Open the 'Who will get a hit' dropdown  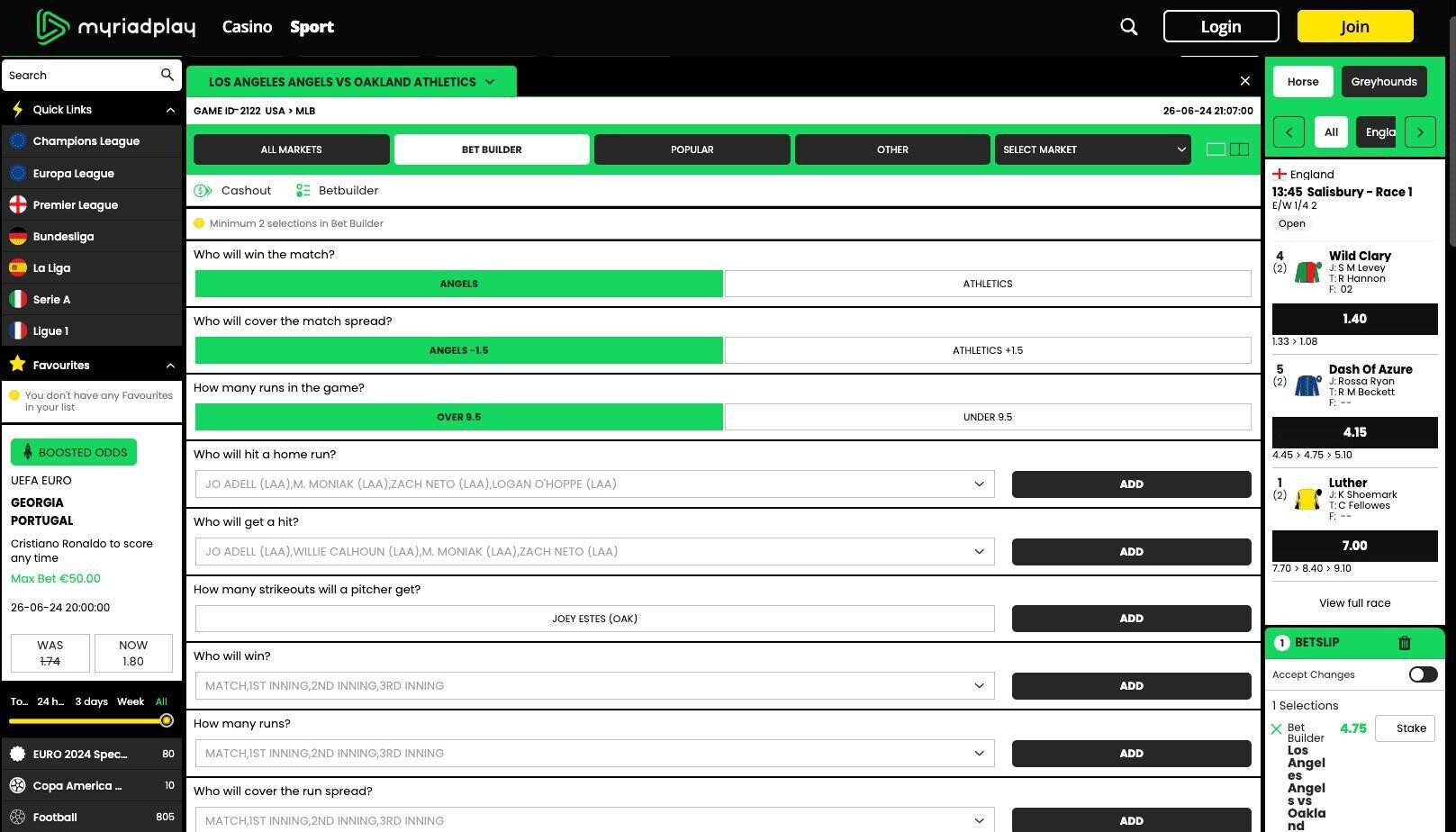594,551
